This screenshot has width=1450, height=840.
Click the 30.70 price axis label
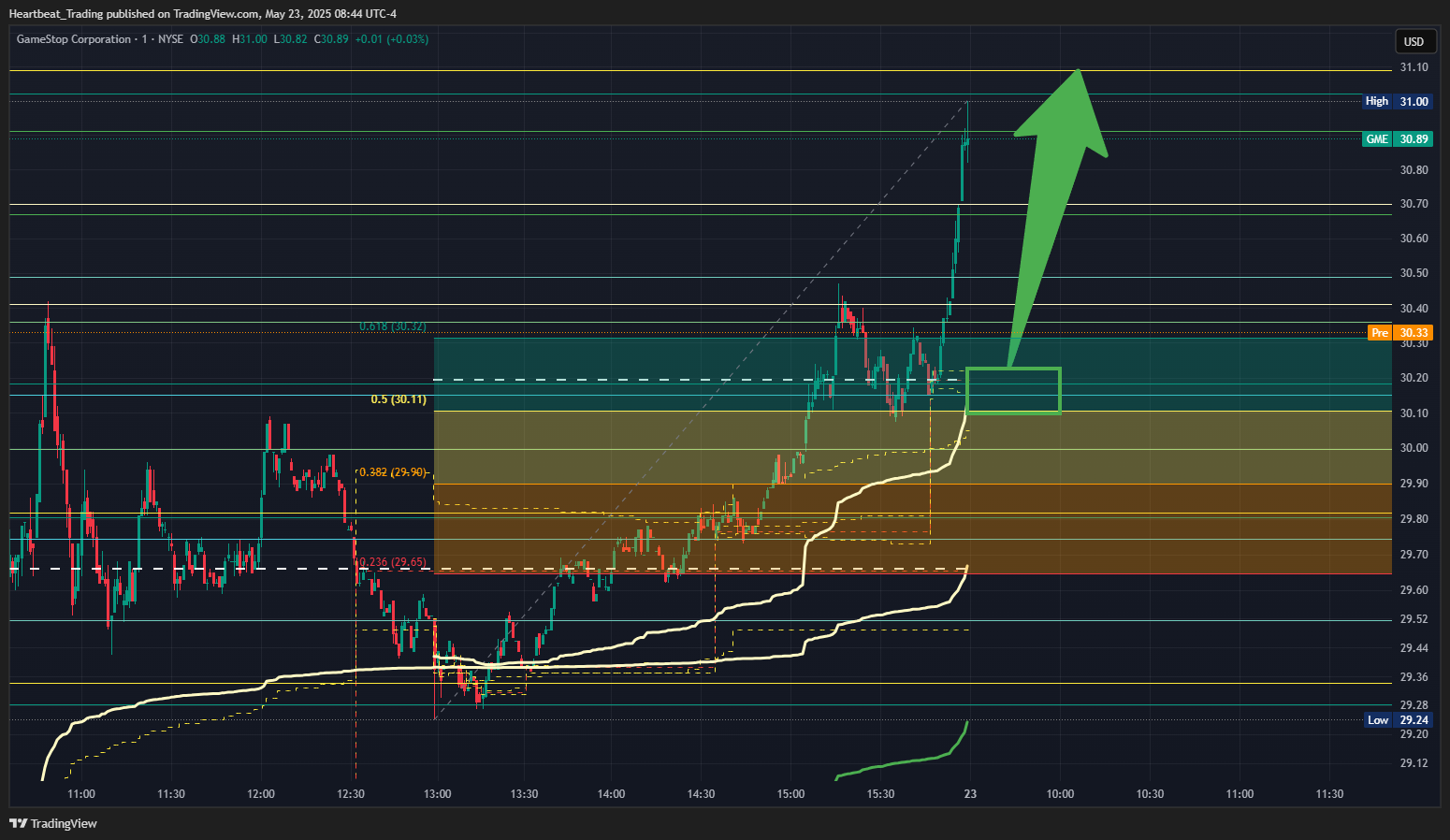[x=1414, y=204]
